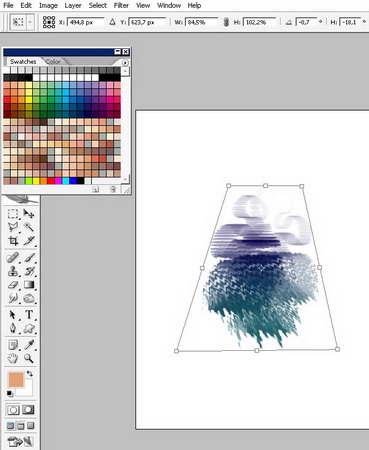Select the Move tool
The image size is (369, 450).
point(29,214)
